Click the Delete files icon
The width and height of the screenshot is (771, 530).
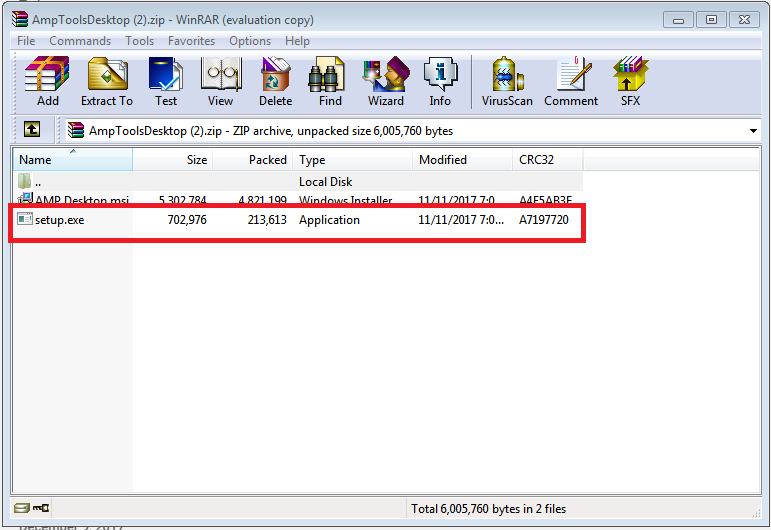click(275, 81)
